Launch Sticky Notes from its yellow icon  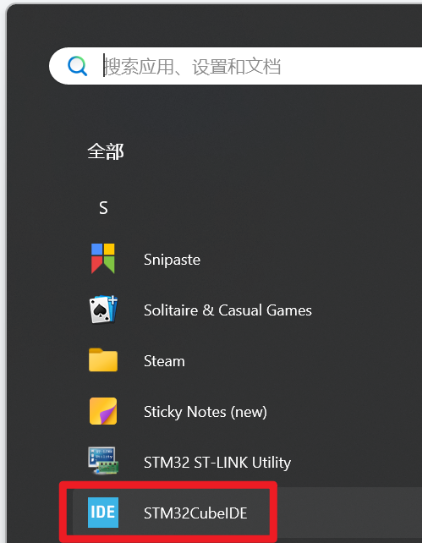tap(103, 411)
